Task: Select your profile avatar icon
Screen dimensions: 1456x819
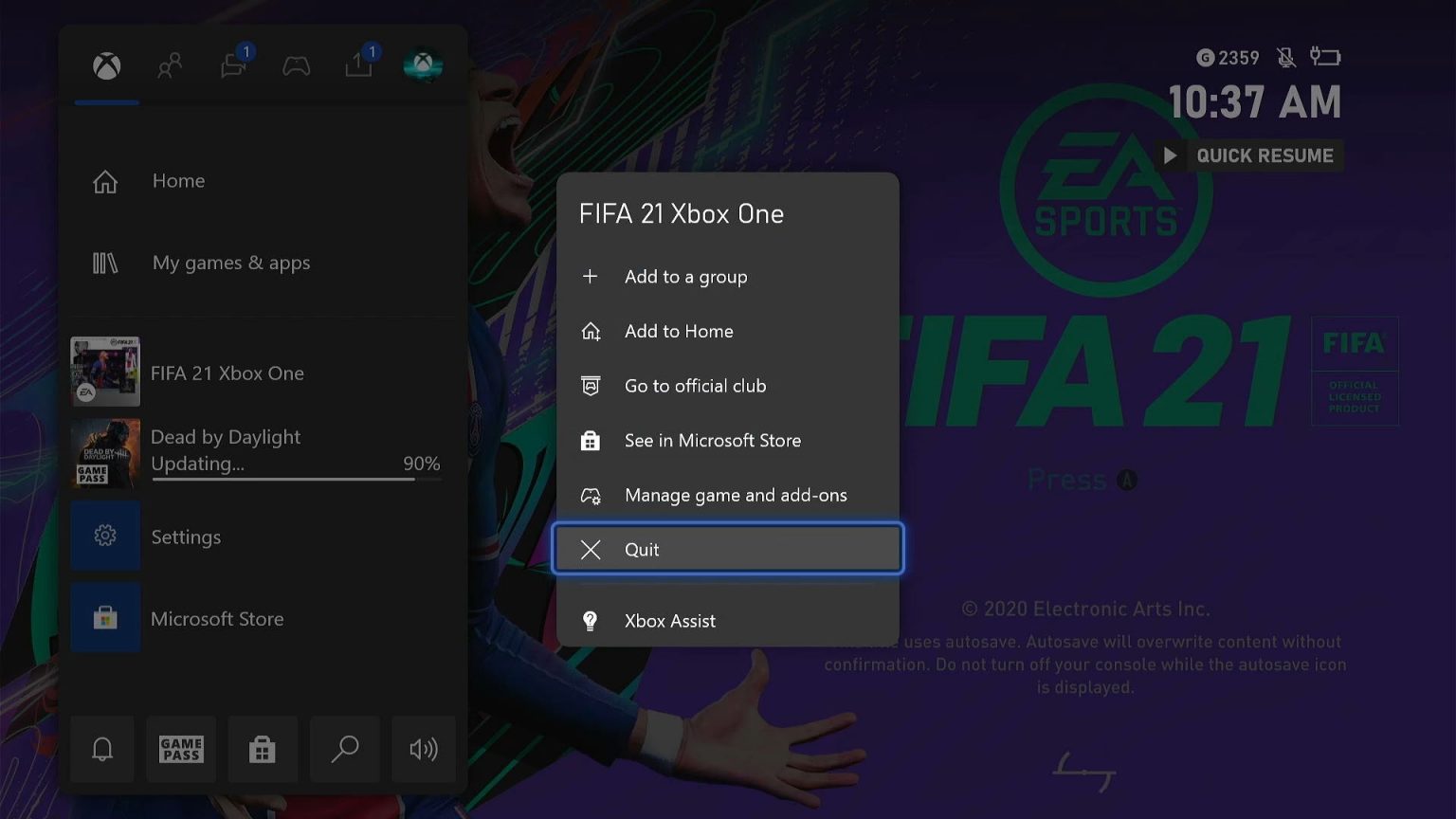Action: [x=424, y=65]
